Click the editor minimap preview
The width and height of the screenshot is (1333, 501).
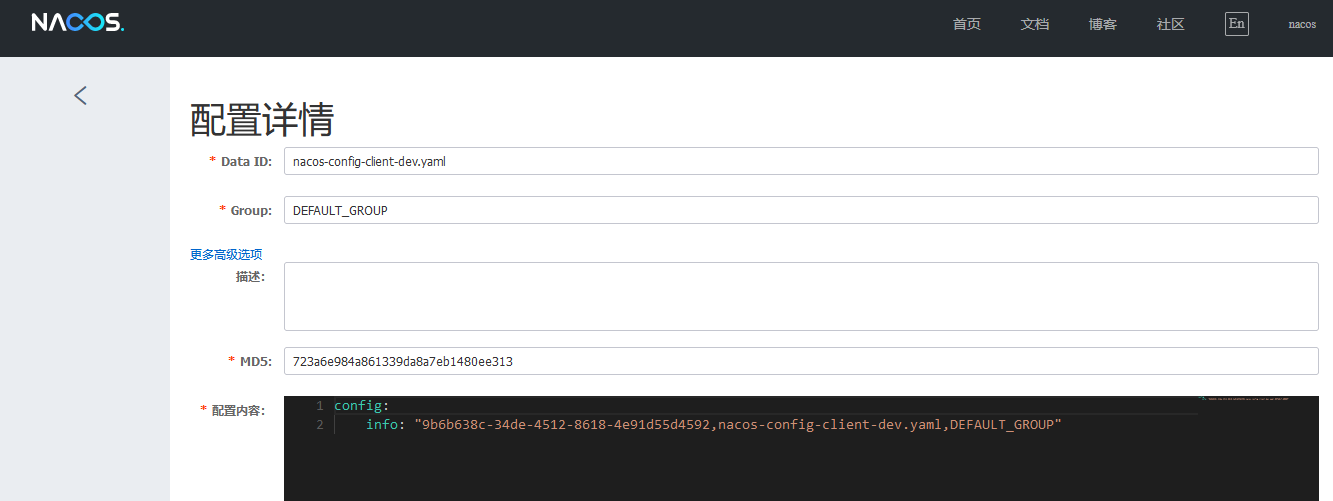click(1246, 399)
